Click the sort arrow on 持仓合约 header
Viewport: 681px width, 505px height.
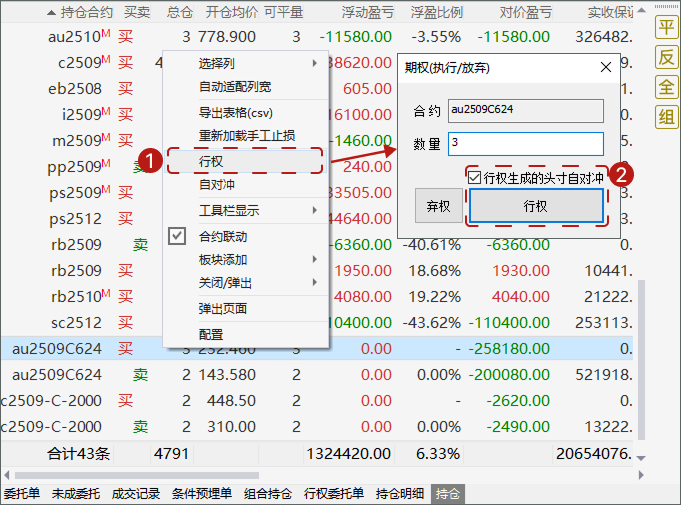tap(52, 12)
